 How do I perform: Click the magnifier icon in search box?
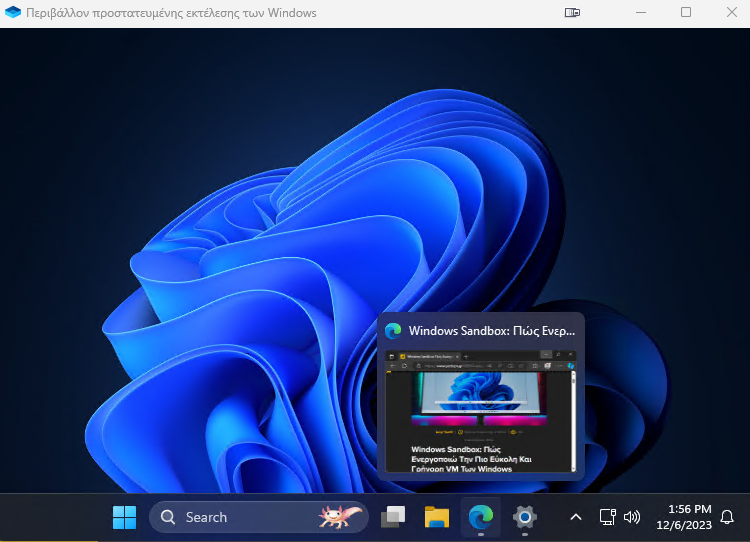(168, 517)
